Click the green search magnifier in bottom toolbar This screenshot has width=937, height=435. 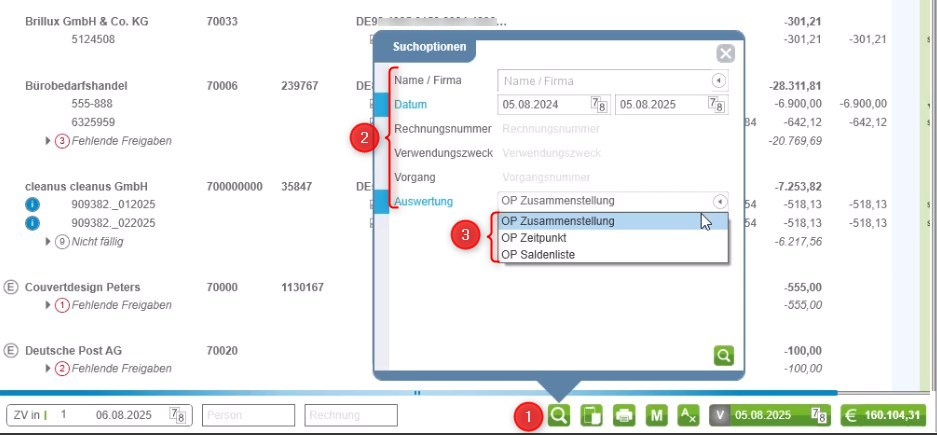(558, 415)
